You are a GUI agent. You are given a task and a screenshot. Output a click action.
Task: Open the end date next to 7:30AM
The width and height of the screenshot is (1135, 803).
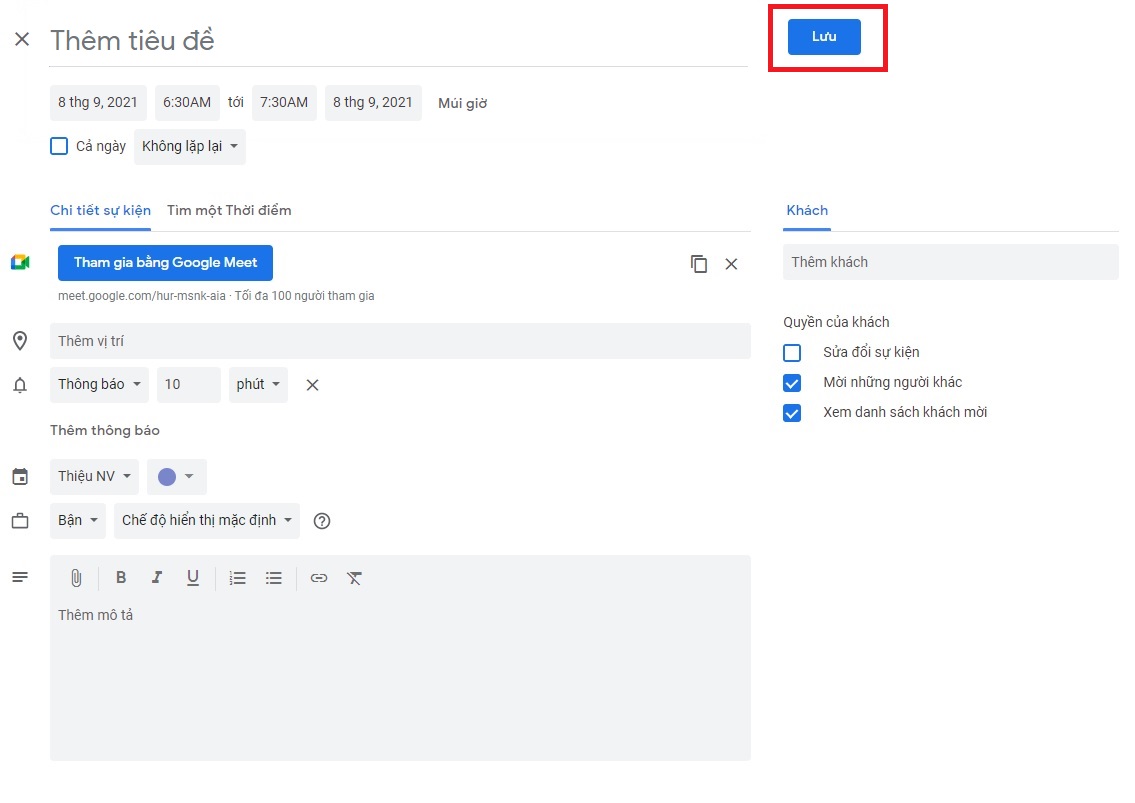click(x=373, y=103)
